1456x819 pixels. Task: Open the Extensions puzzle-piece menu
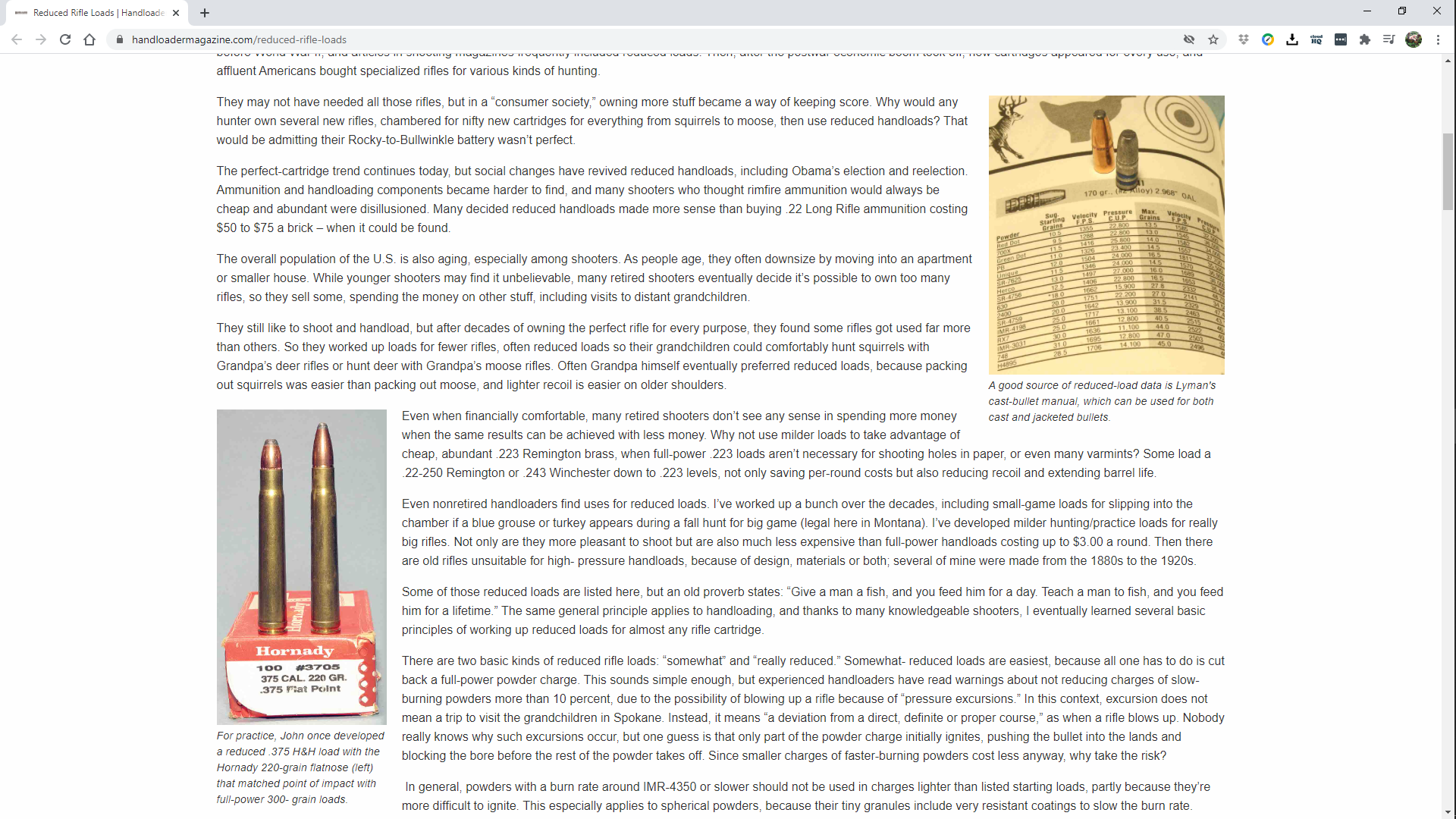[1365, 39]
